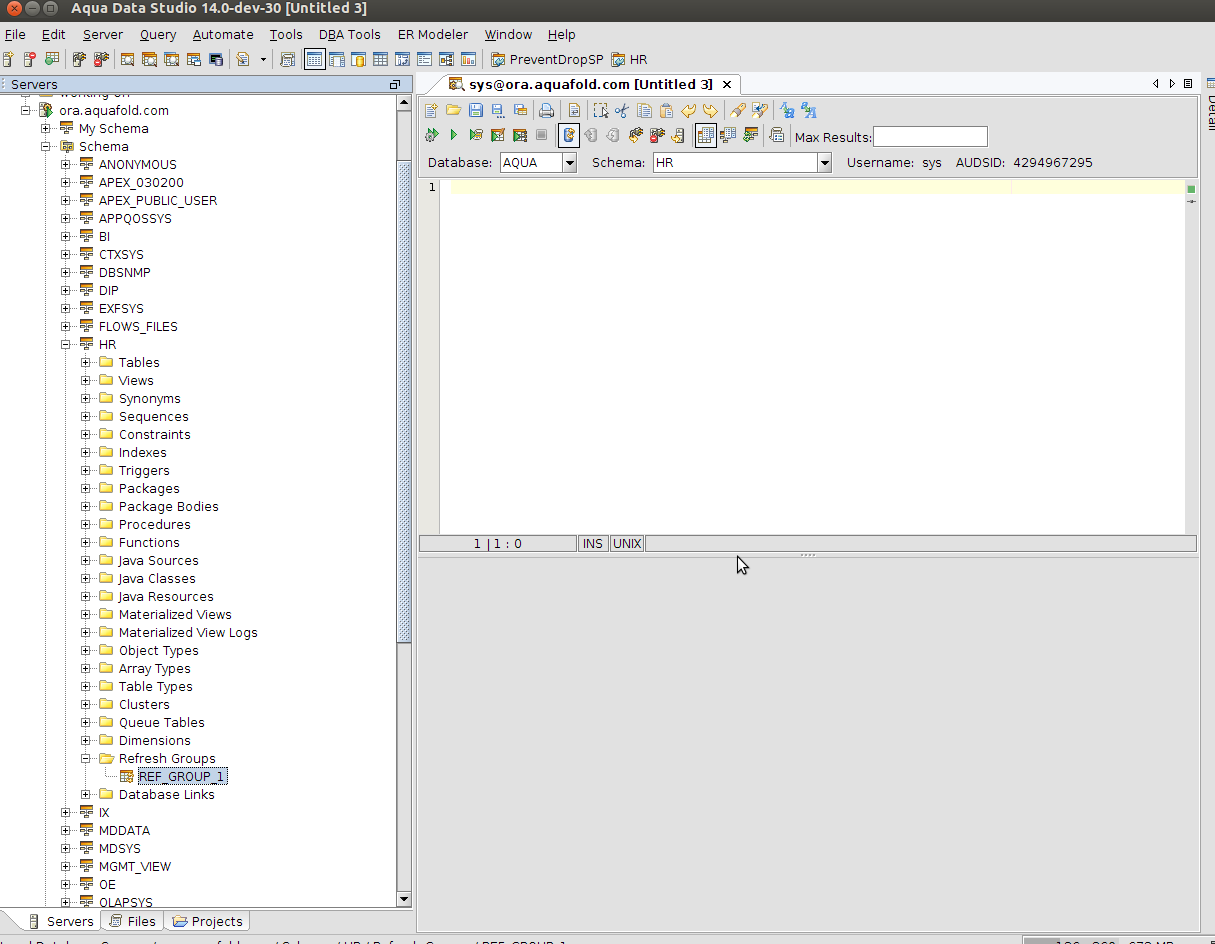Image resolution: width=1215 pixels, height=944 pixels.
Task: Click the tab list button beside tab arrows
Action: click(x=1188, y=84)
